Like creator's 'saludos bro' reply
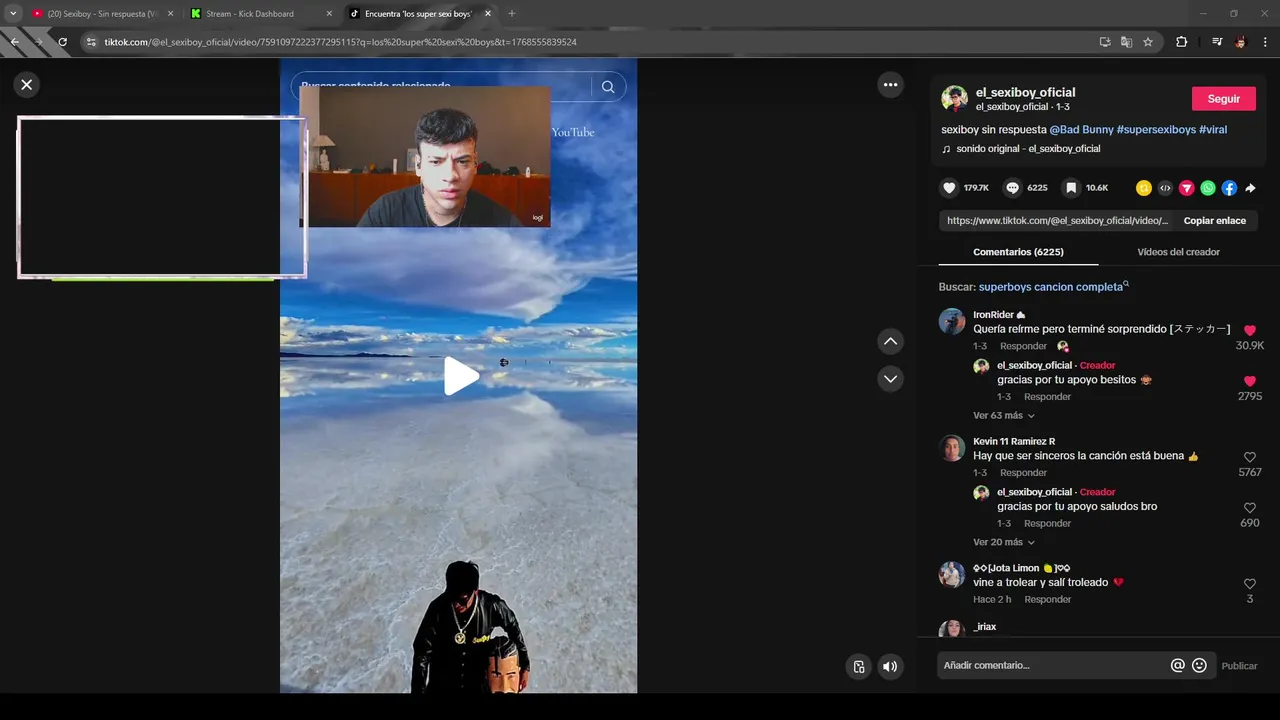This screenshot has height=720, width=1280. [x=1249, y=508]
